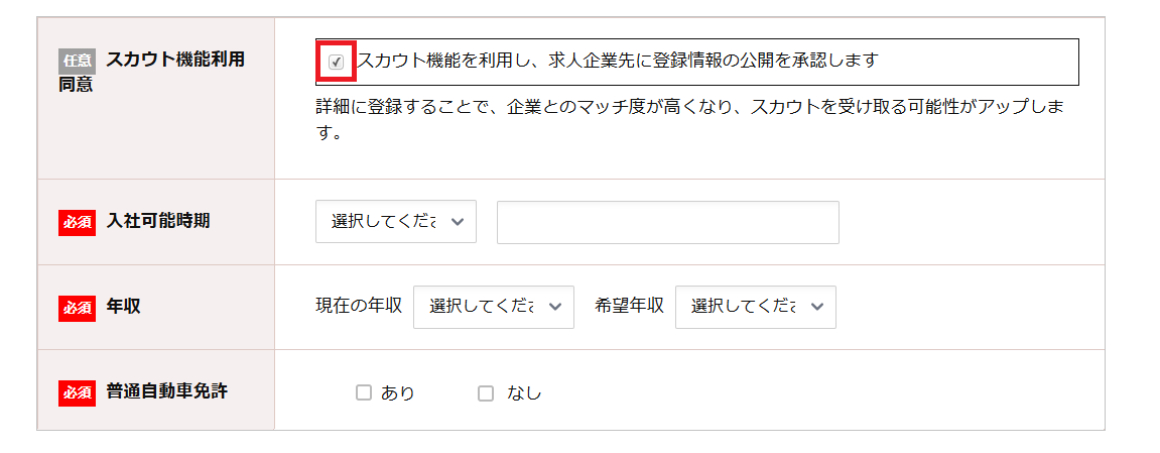Click the red 必須 badge beside 普通自動車免許
Viewport: 1160px width, 453px height.
(77, 392)
